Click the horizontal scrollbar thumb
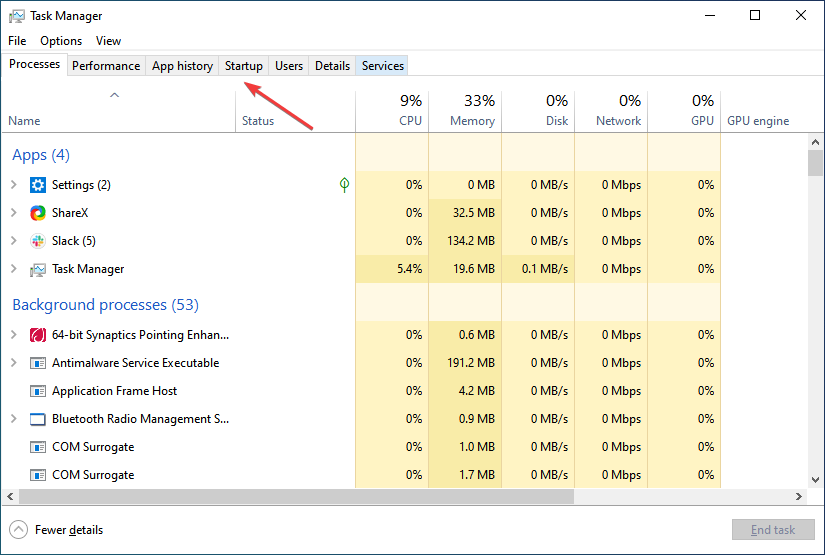Screen dimensions: 825x555 [296, 497]
